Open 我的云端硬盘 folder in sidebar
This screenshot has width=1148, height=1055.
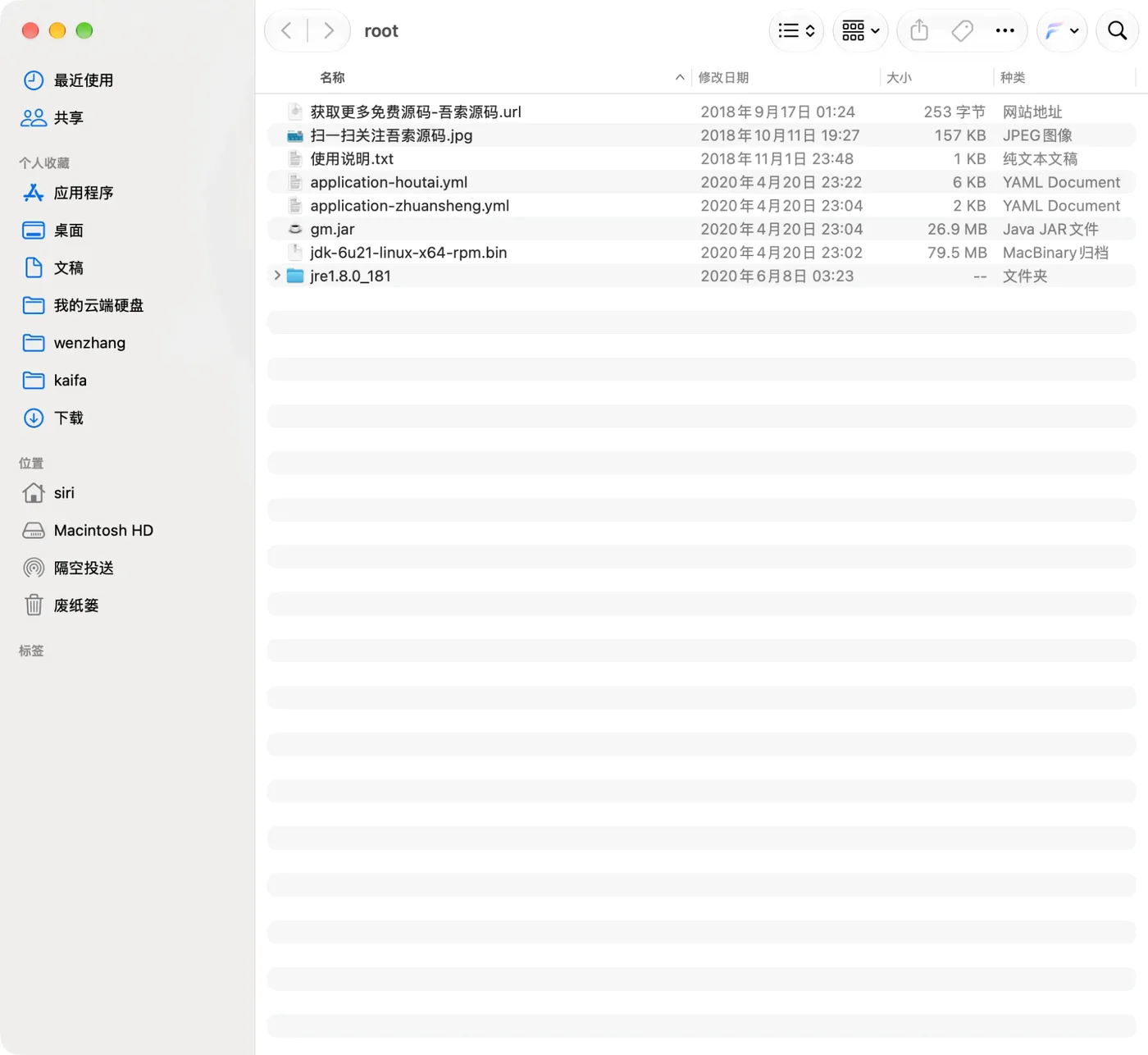click(98, 305)
